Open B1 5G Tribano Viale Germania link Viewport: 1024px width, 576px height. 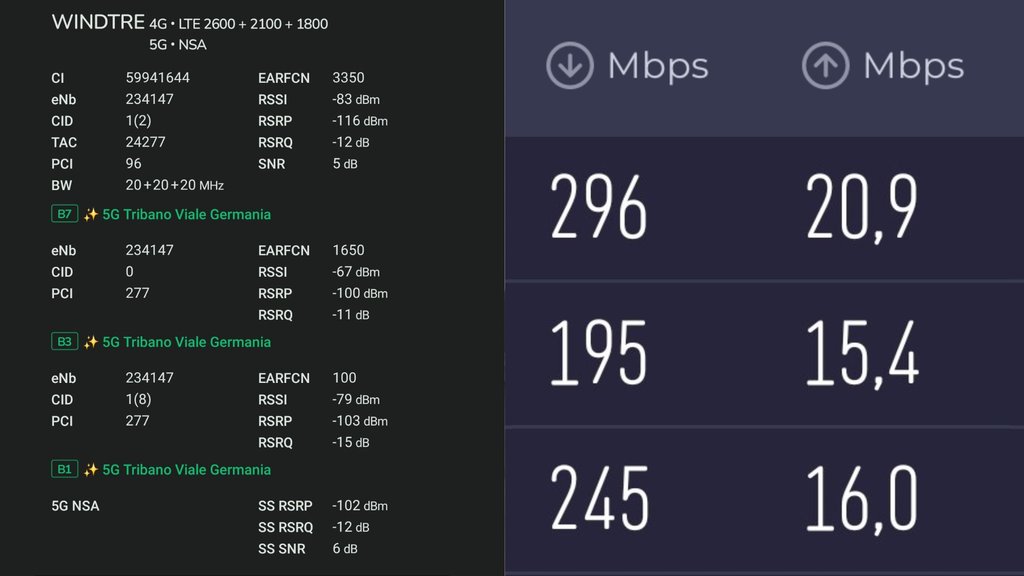186,469
